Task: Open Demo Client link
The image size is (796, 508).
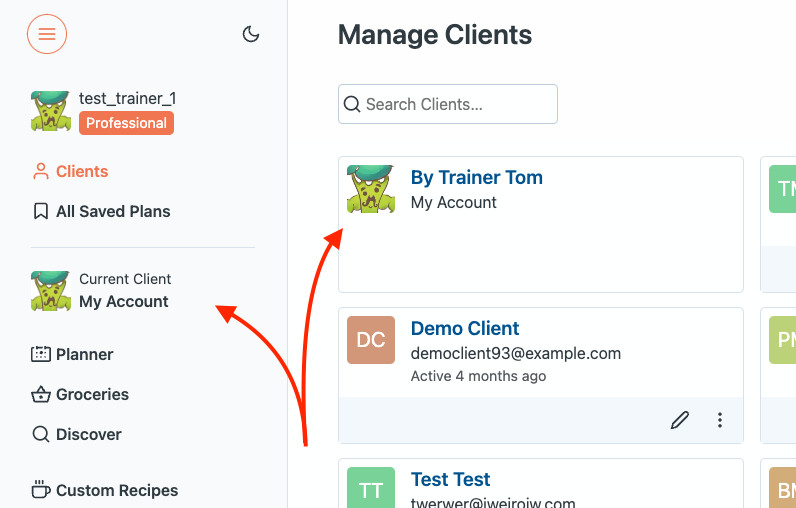Action: point(465,329)
